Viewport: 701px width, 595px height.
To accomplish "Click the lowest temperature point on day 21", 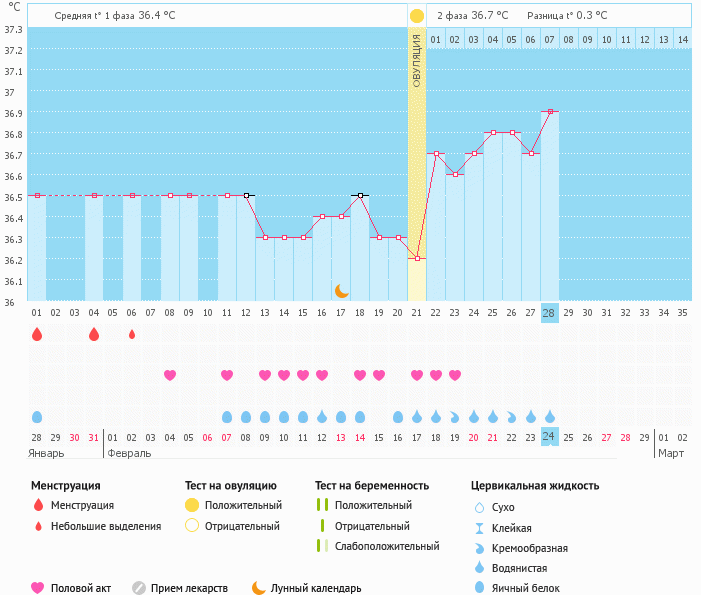I will pyautogui.click(x=417, y=258).
